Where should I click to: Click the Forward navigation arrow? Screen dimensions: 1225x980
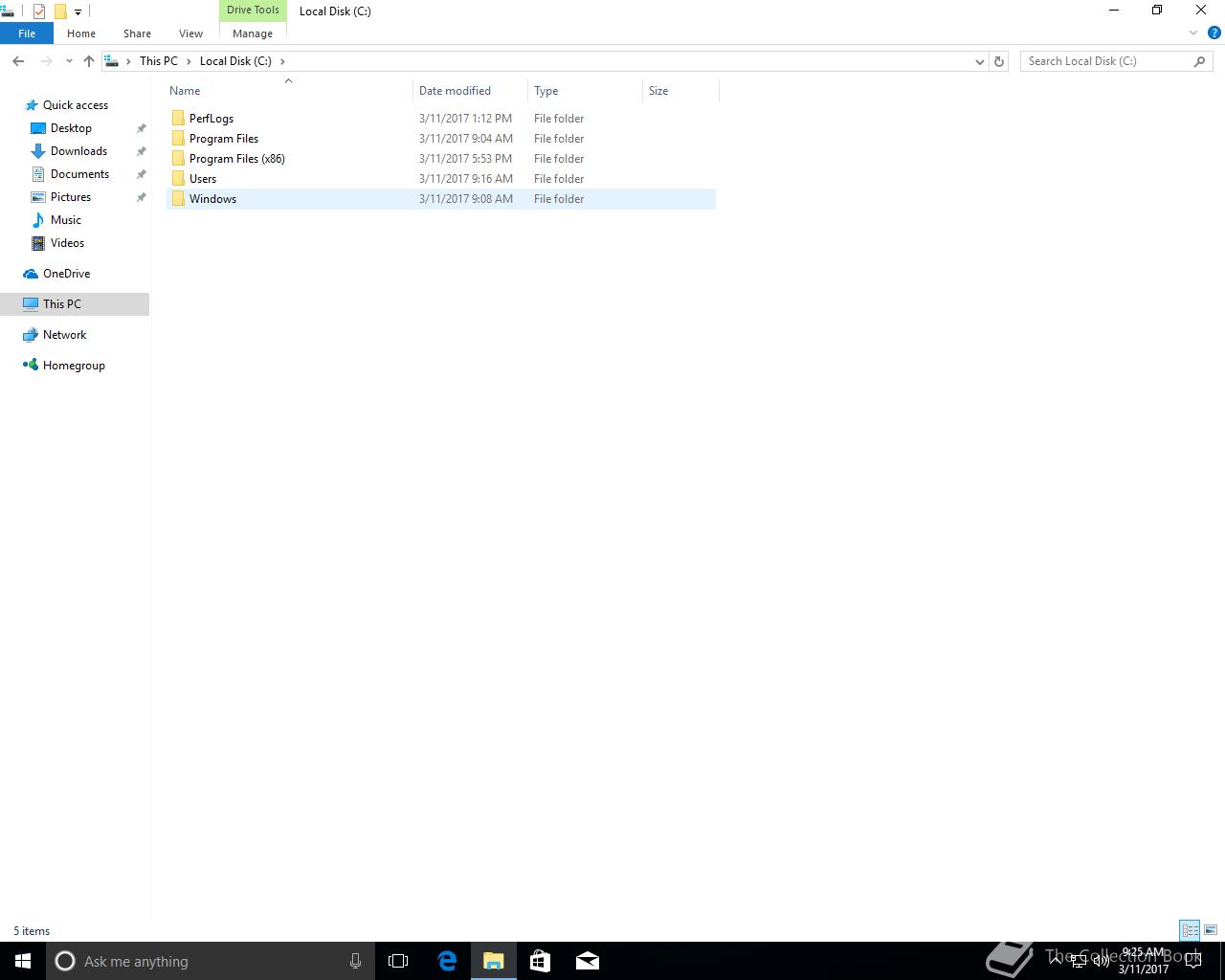46,61
